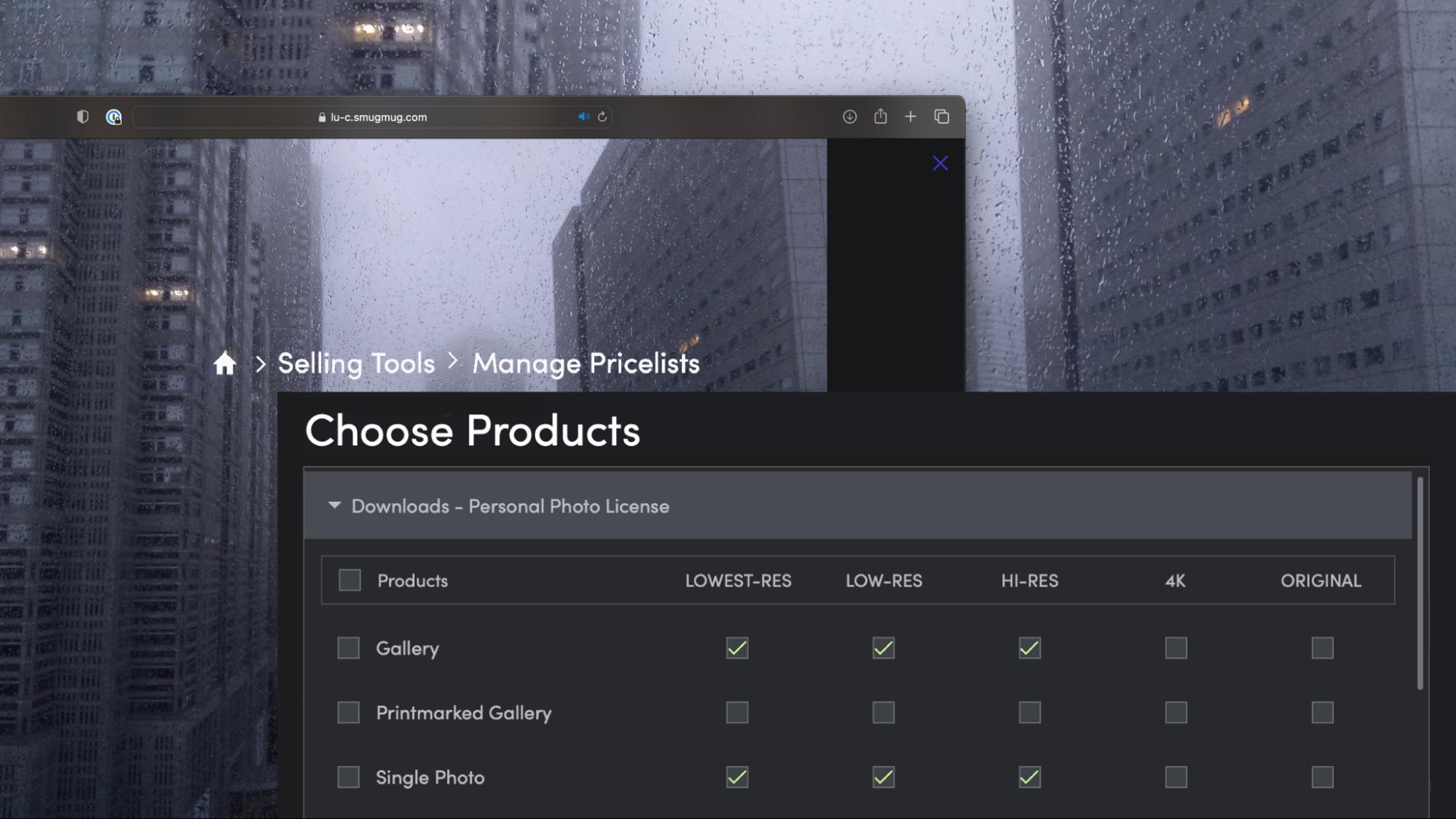Uncheck Gallery Lowest-Res checkbox
The width and height of the screenshot is (1456, 819).
tap(737, 648)
